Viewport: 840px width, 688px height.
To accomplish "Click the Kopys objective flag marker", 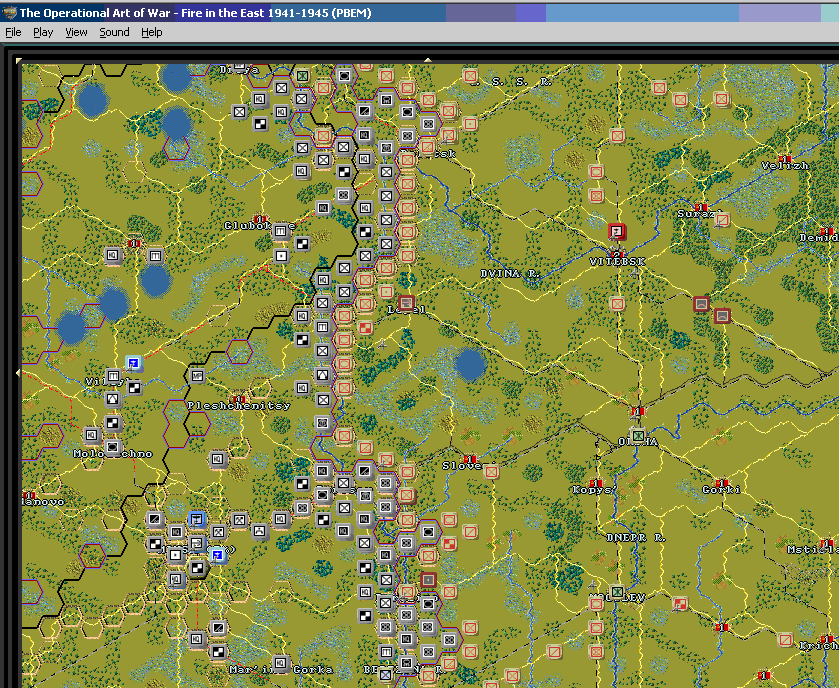I will coord(595,483).
